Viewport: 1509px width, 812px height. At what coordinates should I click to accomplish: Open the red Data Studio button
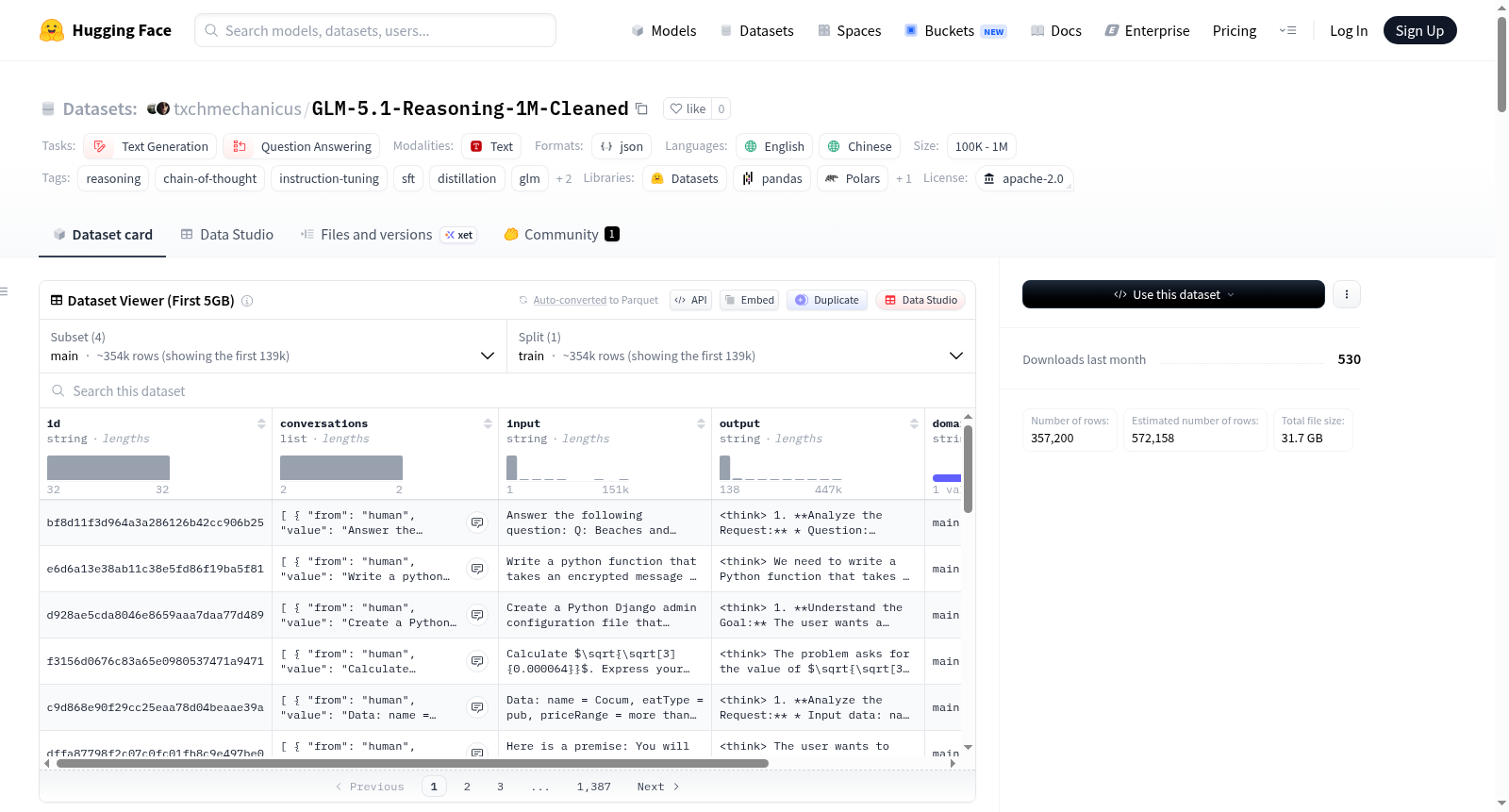920,300
